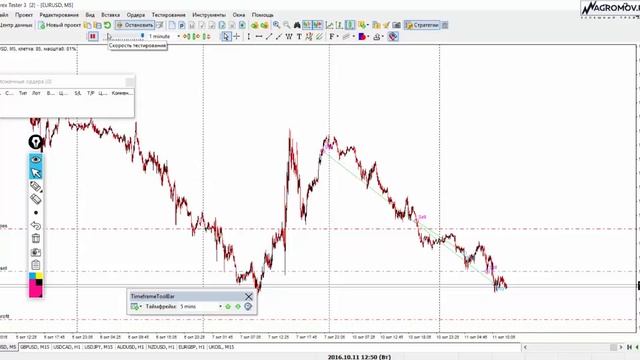Select the vertical line drawing tool
The image size is (640, 360).
coord(249,37)
